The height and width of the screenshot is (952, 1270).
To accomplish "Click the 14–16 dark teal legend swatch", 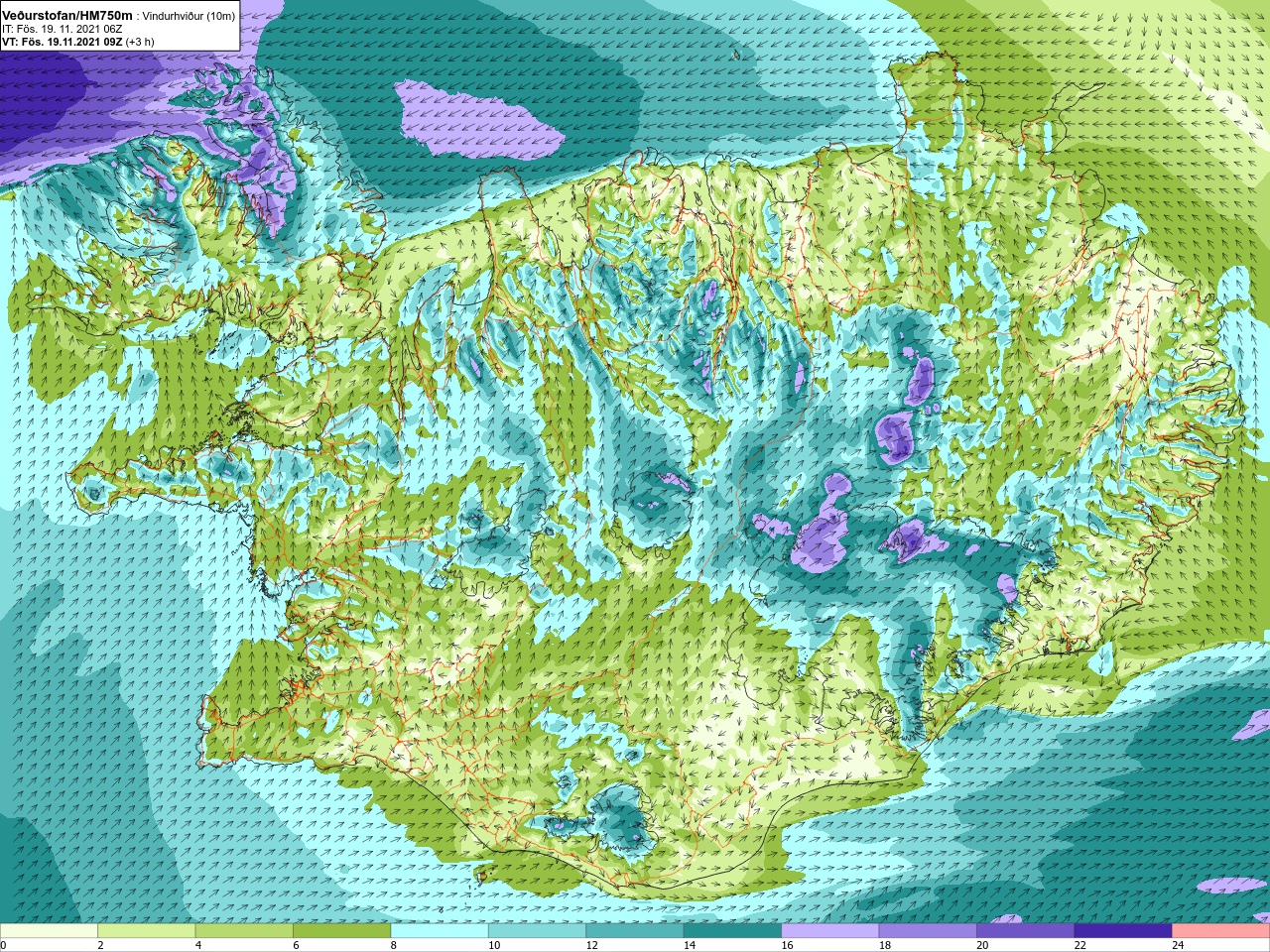I will click(x=732, y=931).
